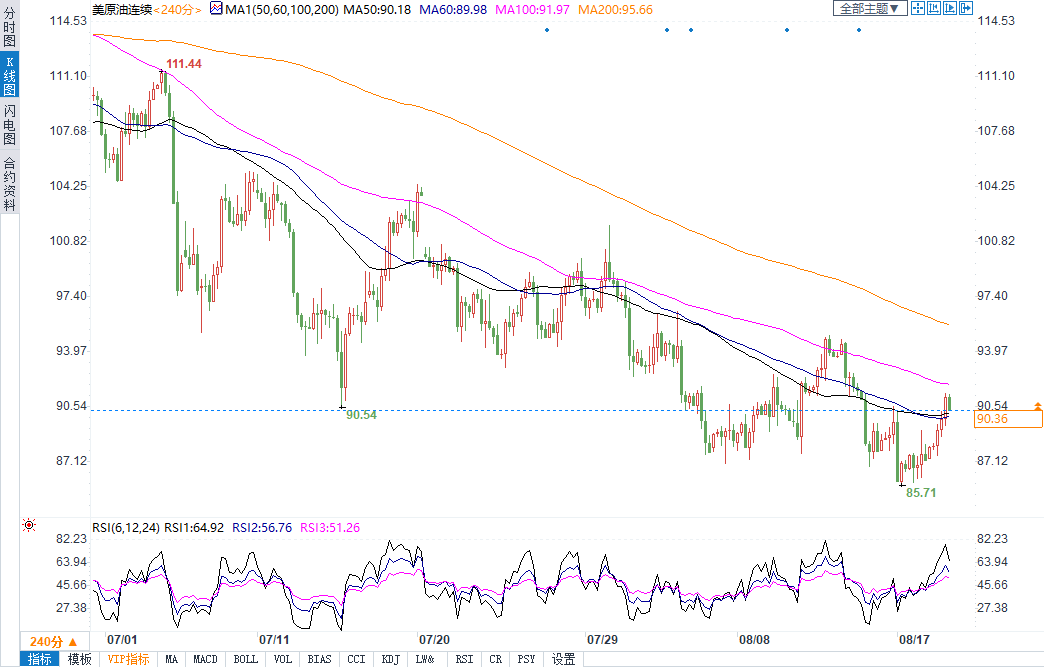The width and height of the screenshot is (1044, 667).
Task: Expand the 240分 period selector at bottom left
Action: point(46,641)
